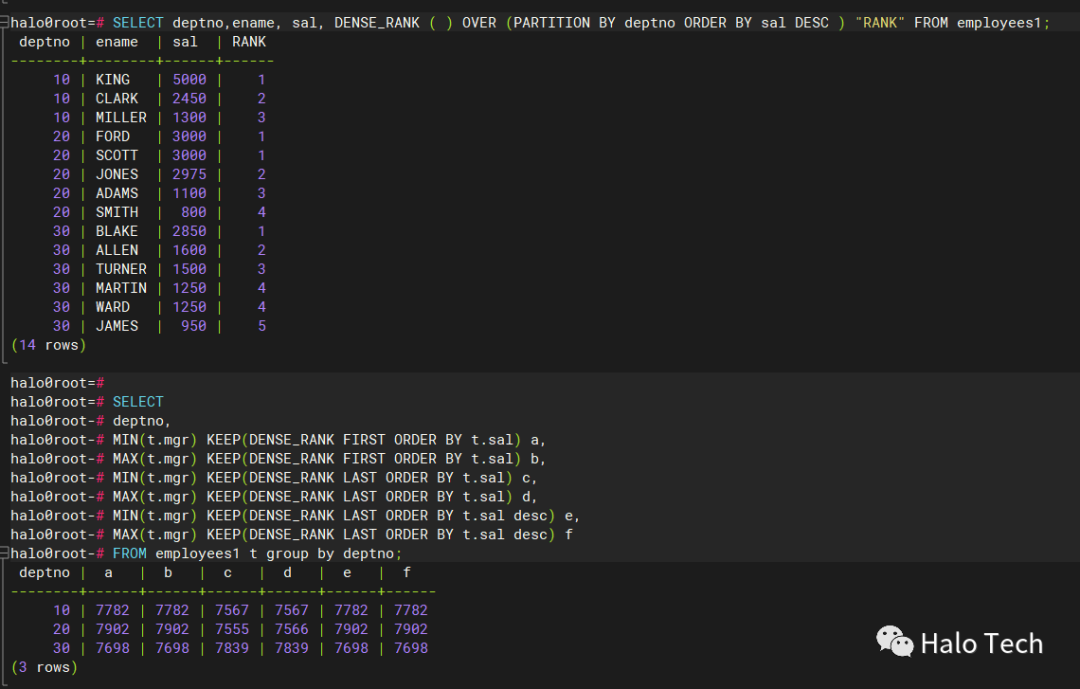This screenshot has width=1080, height=689.
Task: Select the JONES employee name
Action: [116, 174]
